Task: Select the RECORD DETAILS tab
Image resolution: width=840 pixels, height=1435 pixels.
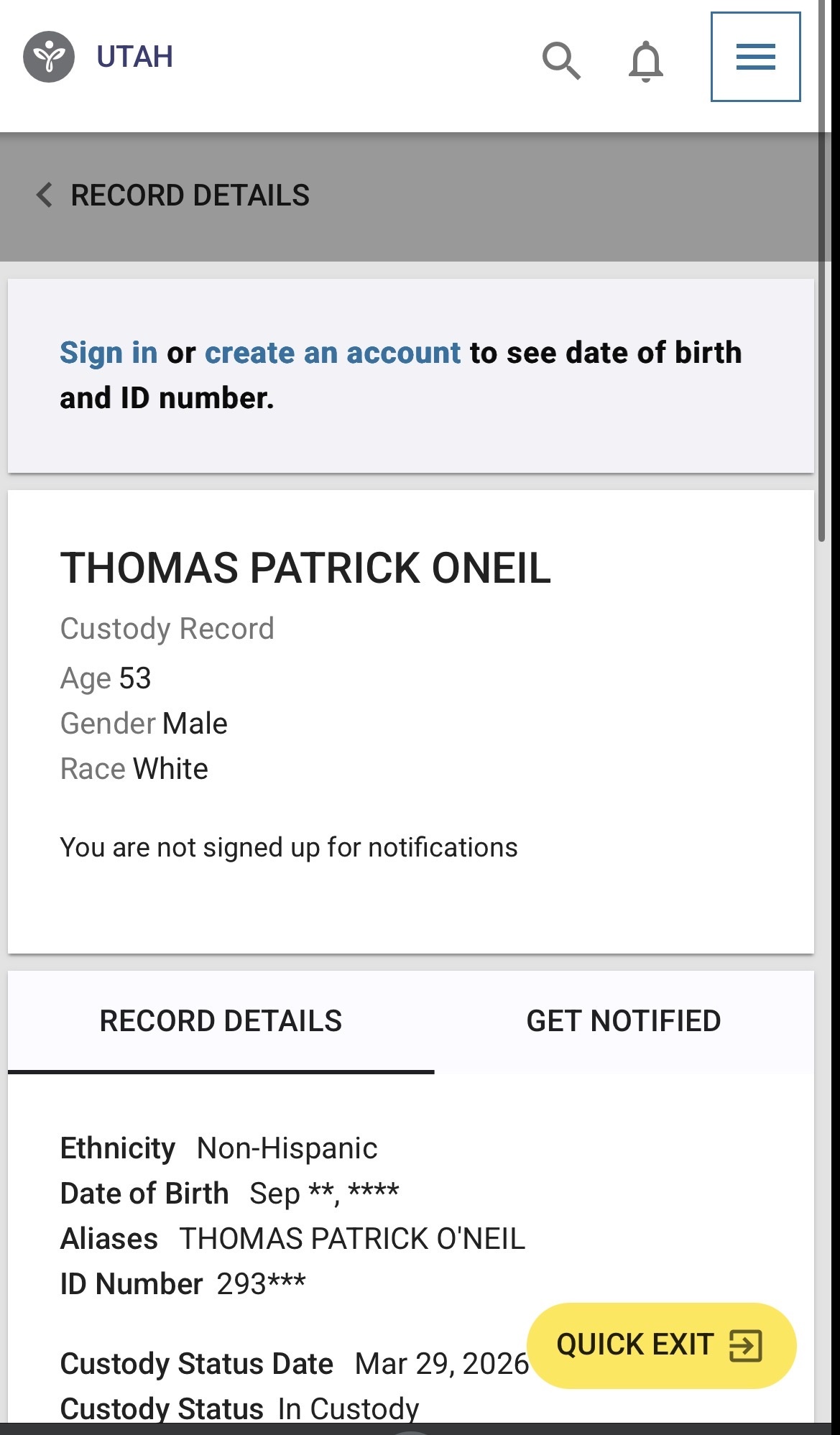Action: click(221, 1021)
